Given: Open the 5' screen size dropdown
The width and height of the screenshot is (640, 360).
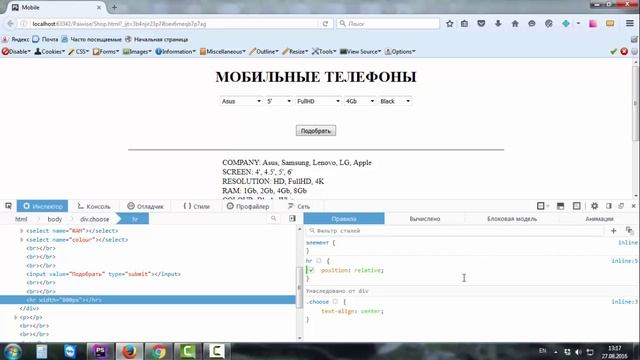Looking at the screenshot, I should pyautogui.click(x=279, y=101).
